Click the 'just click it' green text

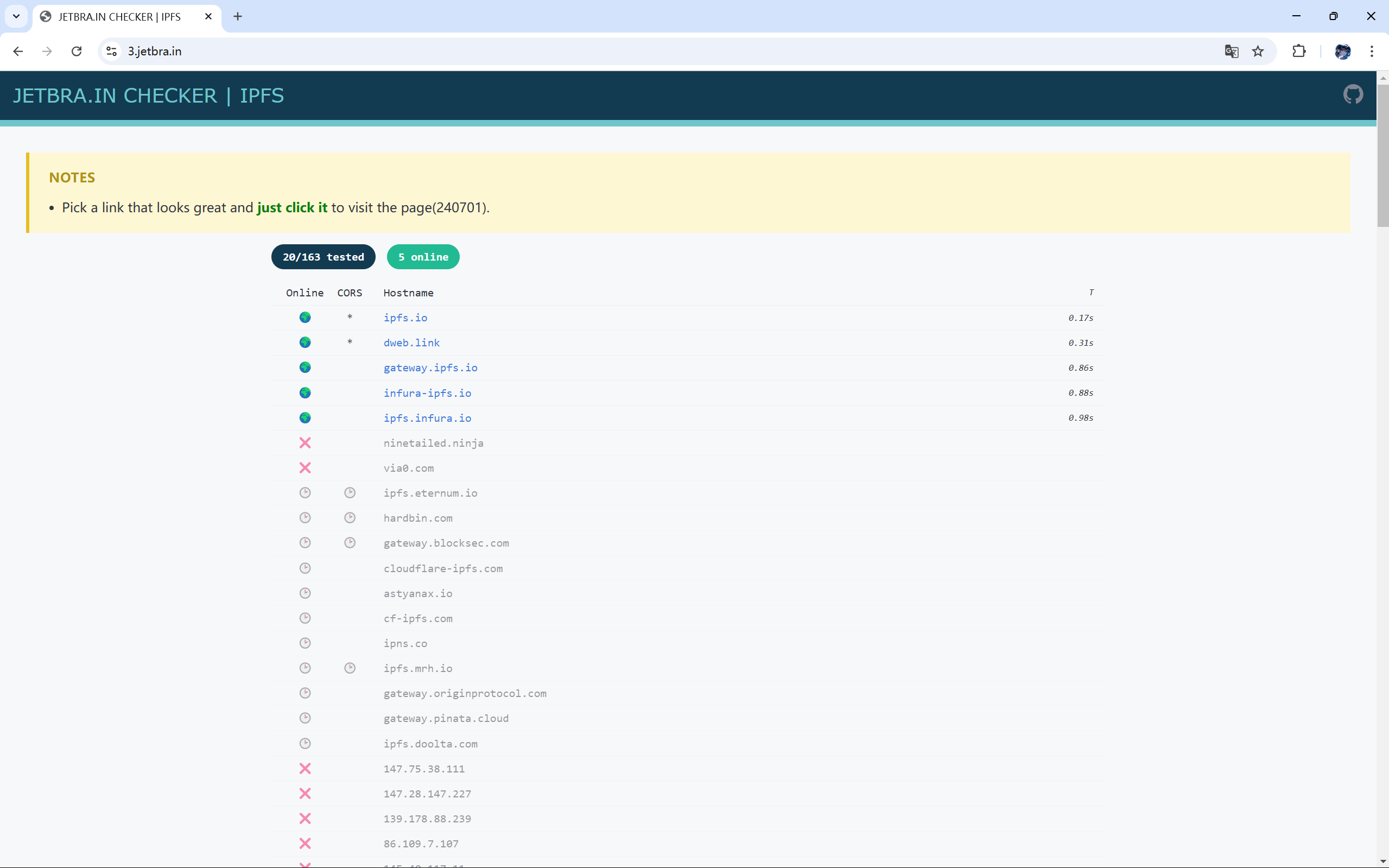click(292, 207)
